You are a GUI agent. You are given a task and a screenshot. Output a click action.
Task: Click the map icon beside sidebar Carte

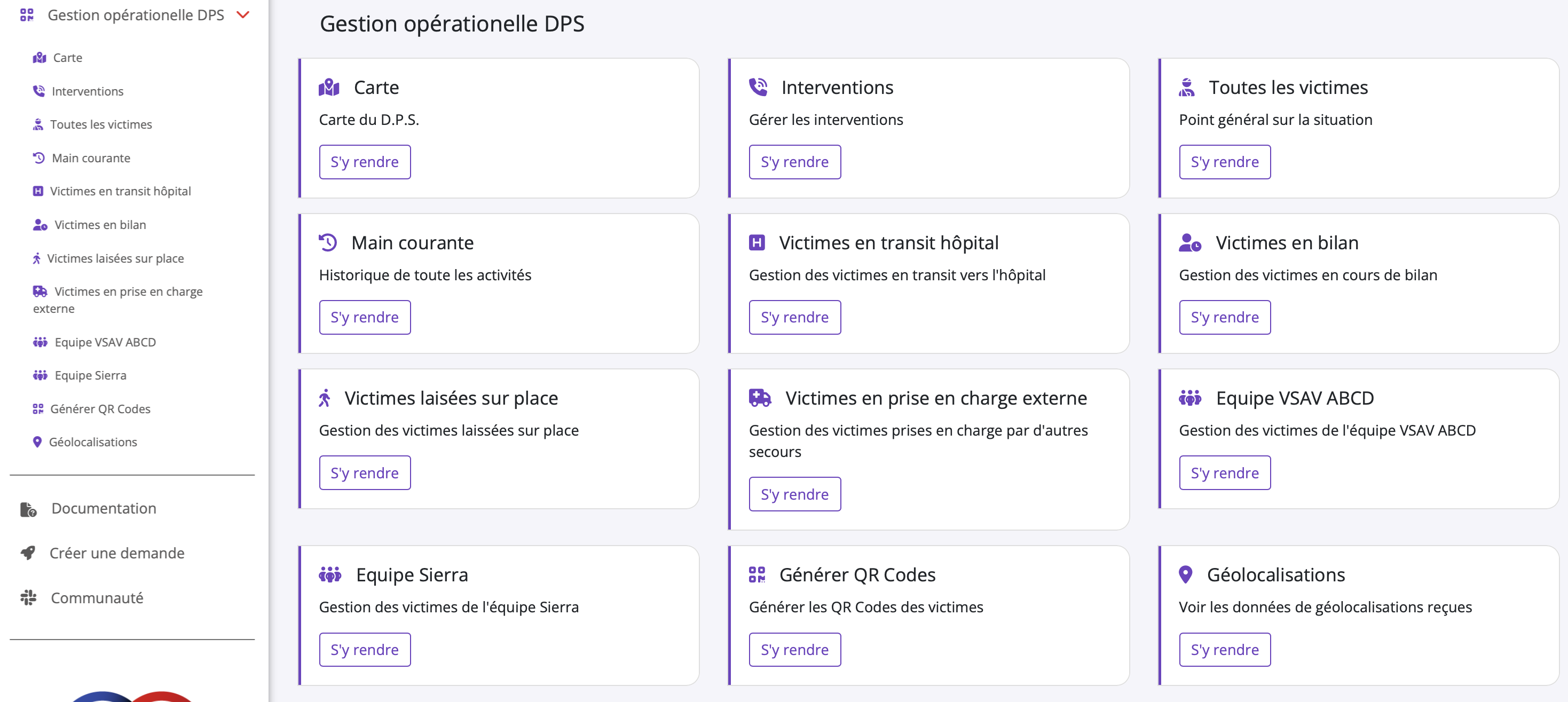tap(40, 58)
